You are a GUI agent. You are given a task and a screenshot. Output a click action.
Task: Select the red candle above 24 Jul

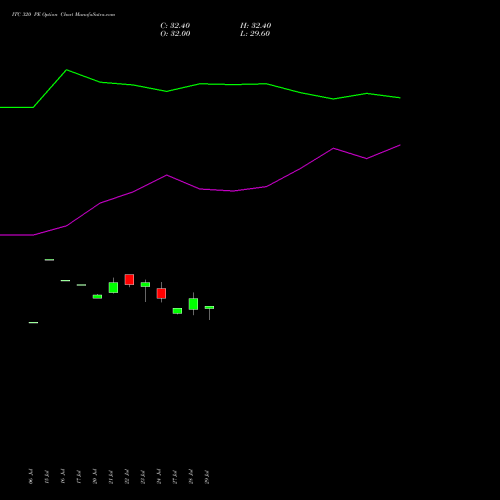click(161, 293)
